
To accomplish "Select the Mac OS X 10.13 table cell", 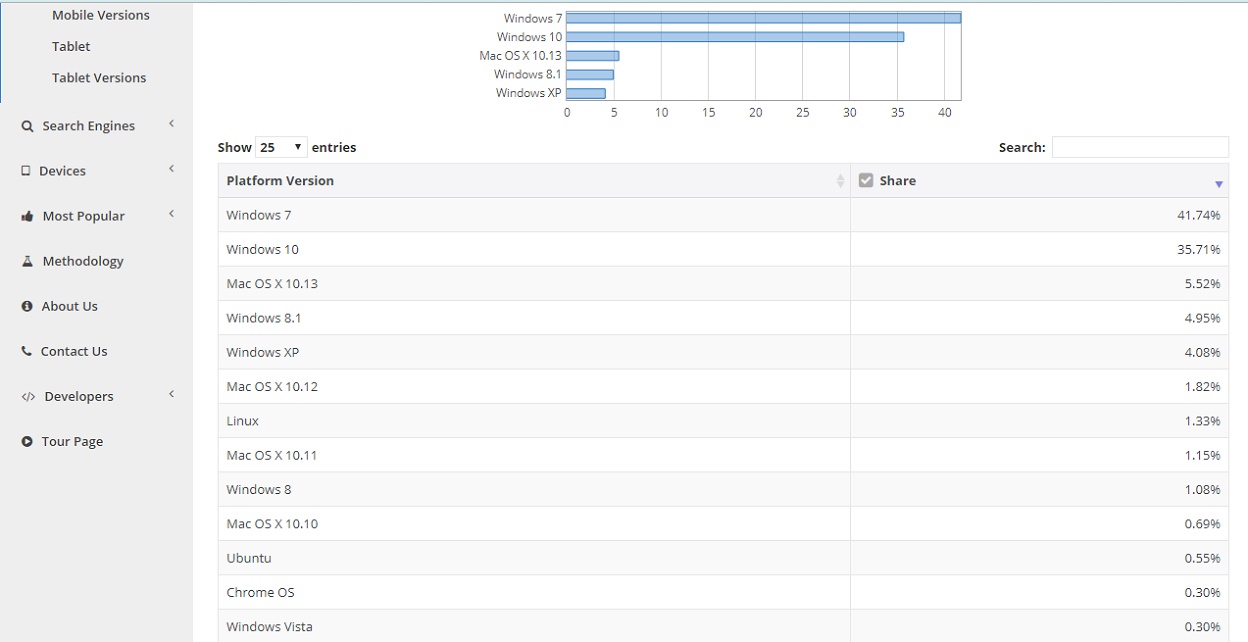I will point(534,284).
